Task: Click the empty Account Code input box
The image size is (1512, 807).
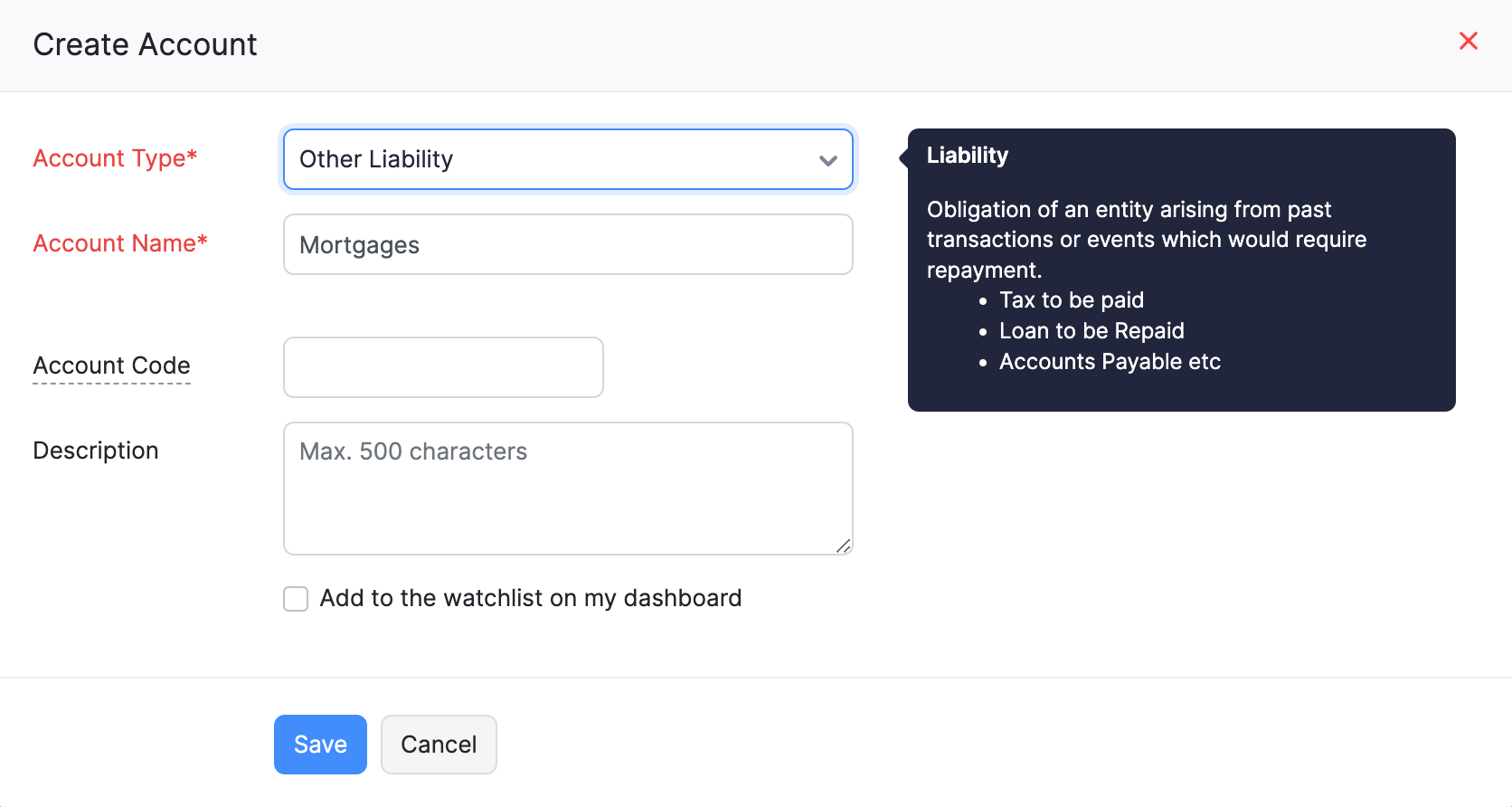Action: (443, 367)
